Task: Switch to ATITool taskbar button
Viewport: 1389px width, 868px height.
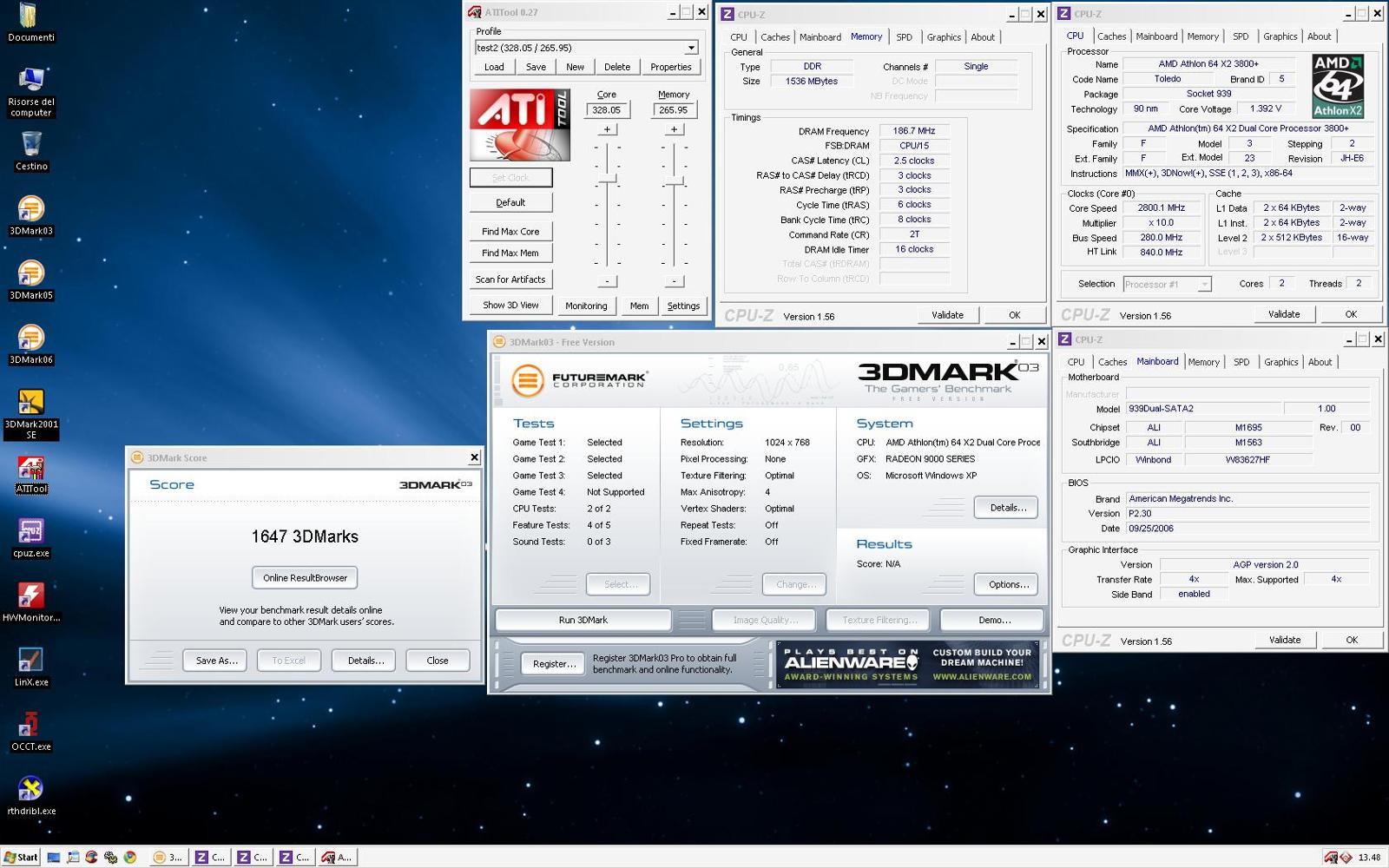Action: [338, 857]
